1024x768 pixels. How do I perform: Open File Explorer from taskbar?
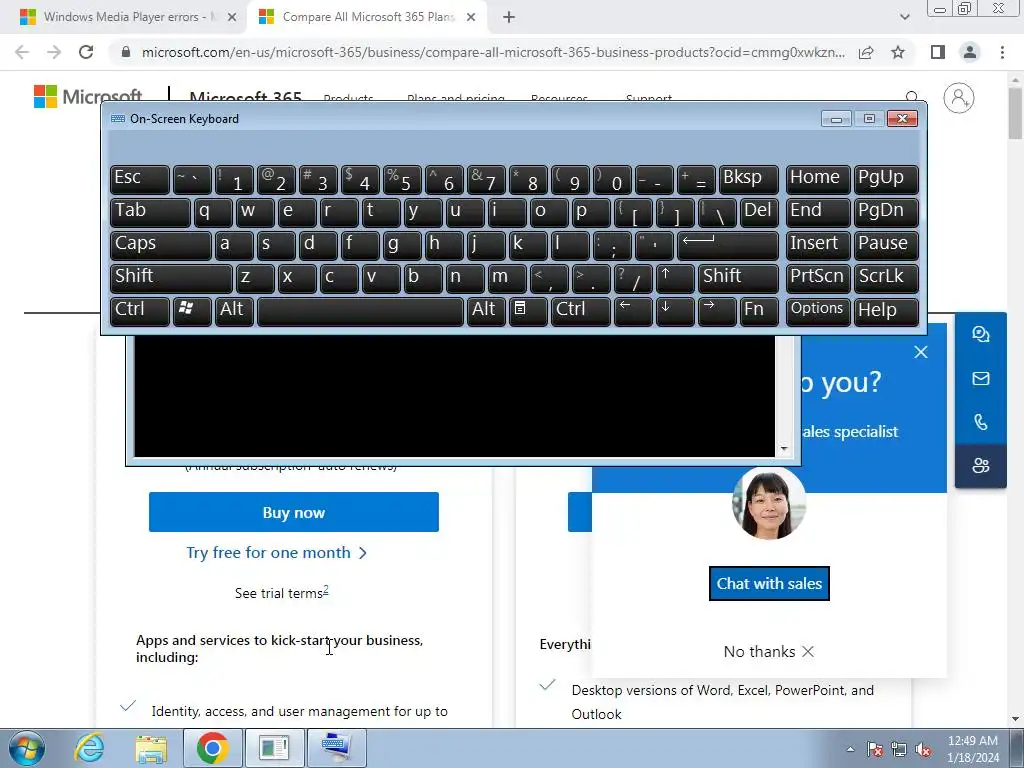(151, 748)
